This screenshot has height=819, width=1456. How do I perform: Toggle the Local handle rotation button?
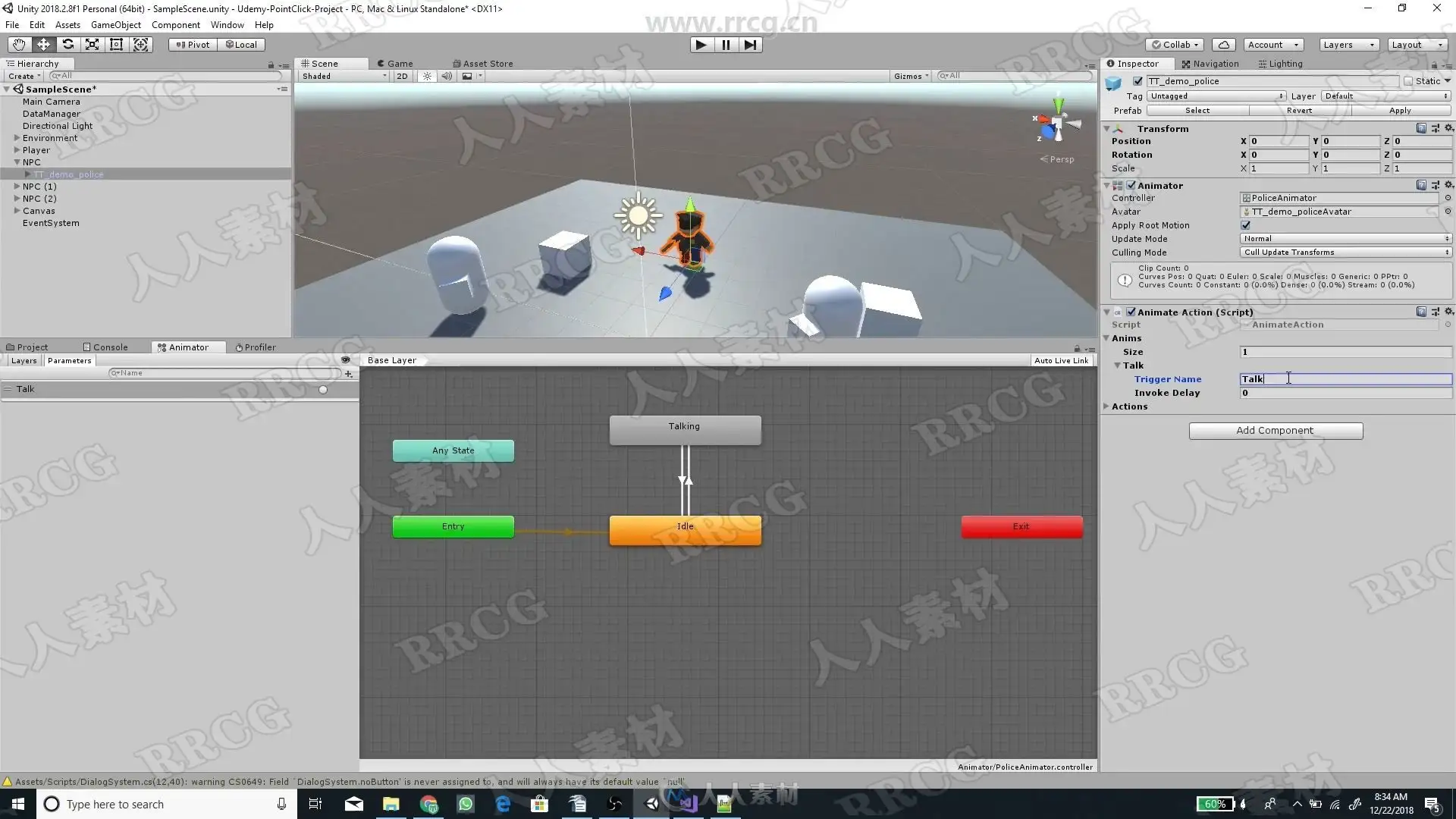coord(241,45)
